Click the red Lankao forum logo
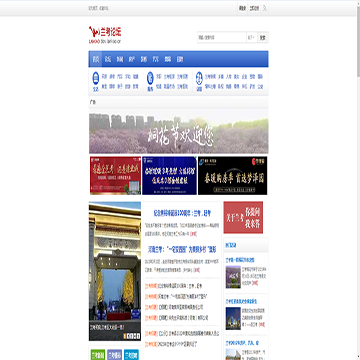The image size is (360, 360). click(105, 35)
